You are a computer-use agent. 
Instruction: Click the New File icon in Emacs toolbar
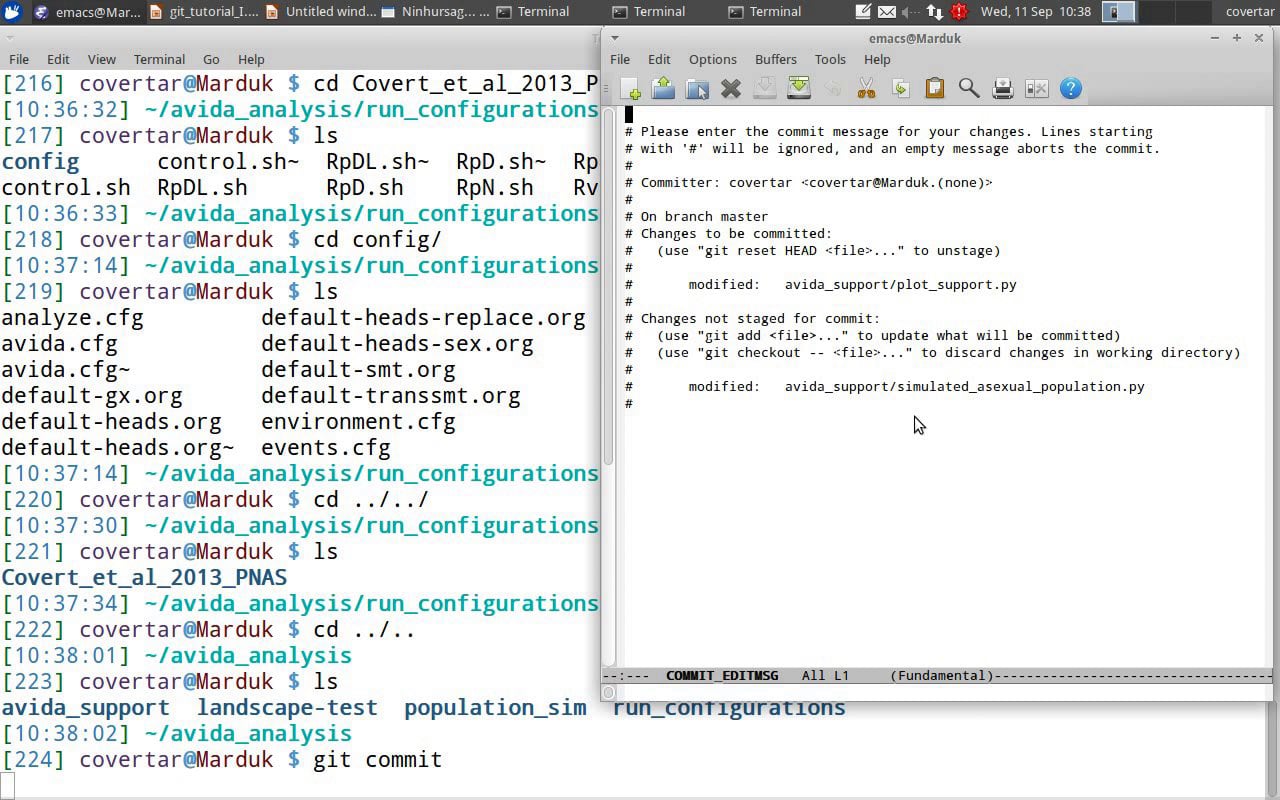tap(630, 89)
